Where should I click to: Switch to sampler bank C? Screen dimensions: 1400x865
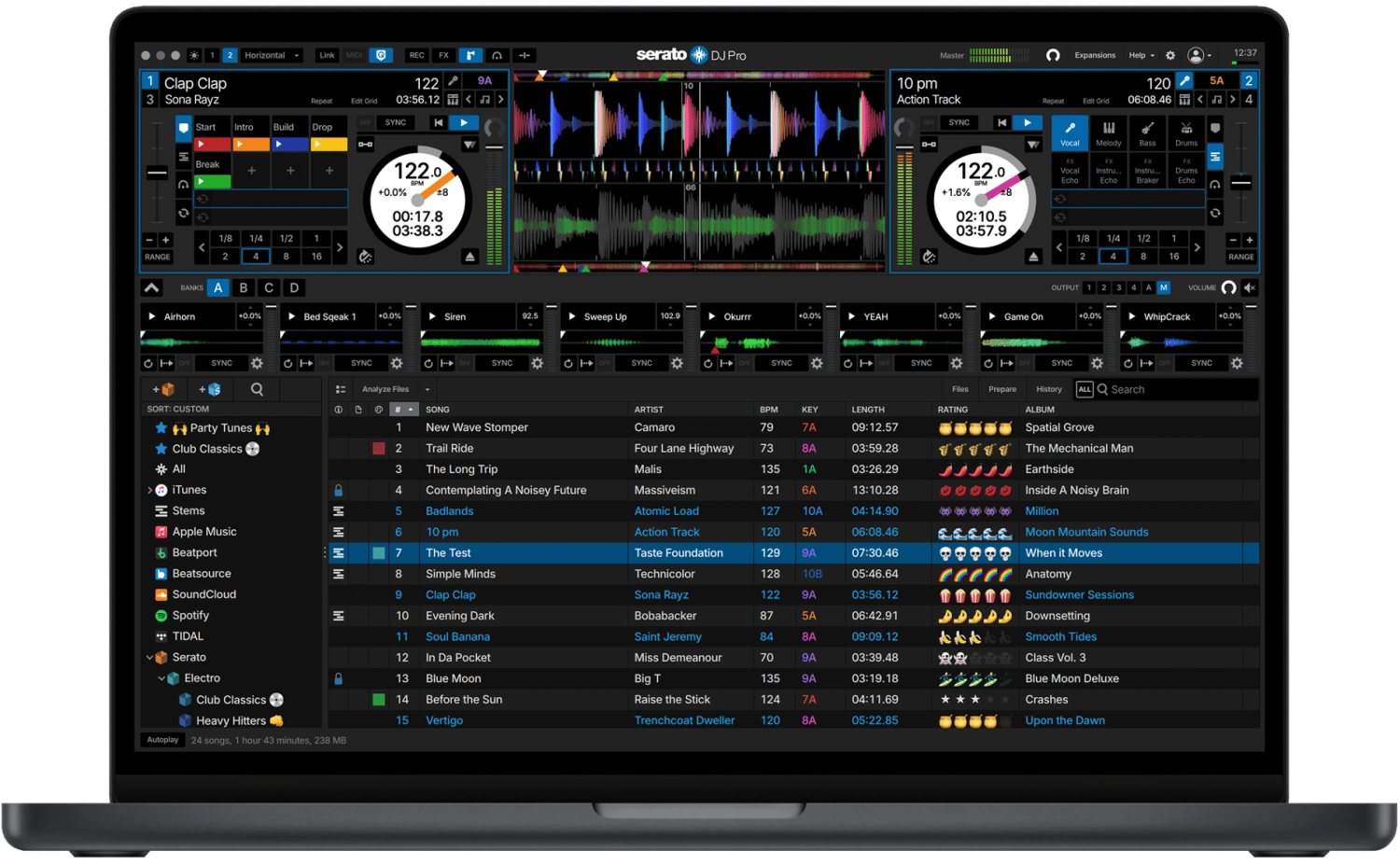point(269,287)
